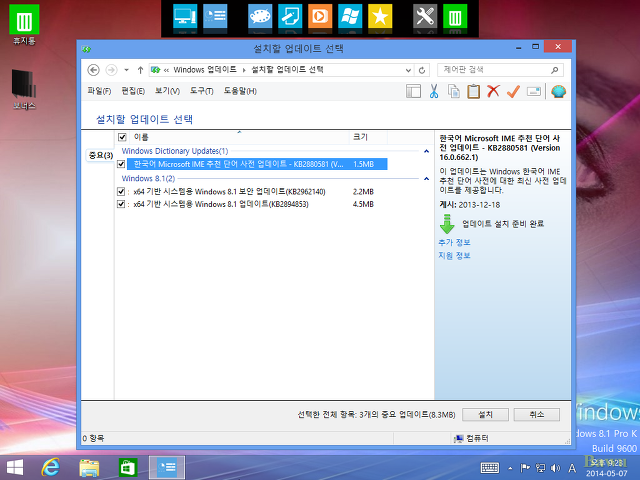Launch the orange media player dock icon

tap(320, 16)
